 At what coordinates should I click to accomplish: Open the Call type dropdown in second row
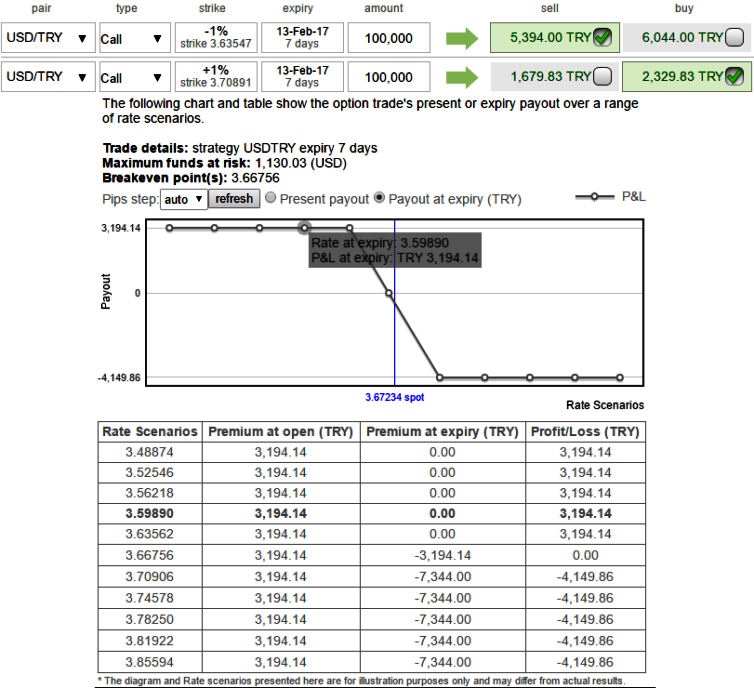tap(135, 76)
